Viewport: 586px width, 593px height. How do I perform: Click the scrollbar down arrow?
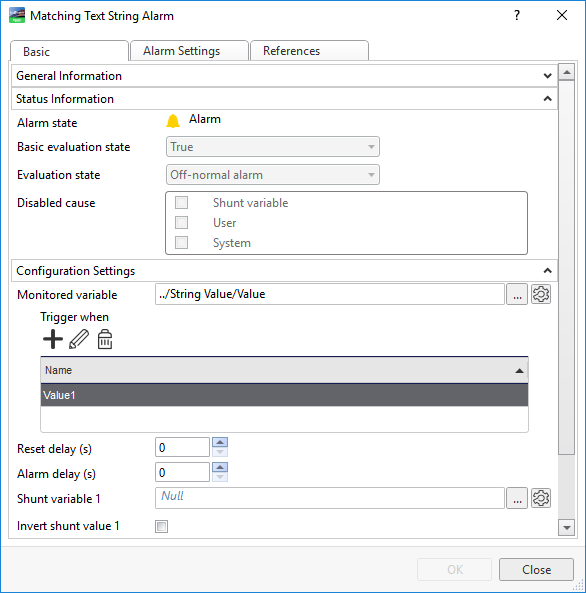[x=566, y=528]
